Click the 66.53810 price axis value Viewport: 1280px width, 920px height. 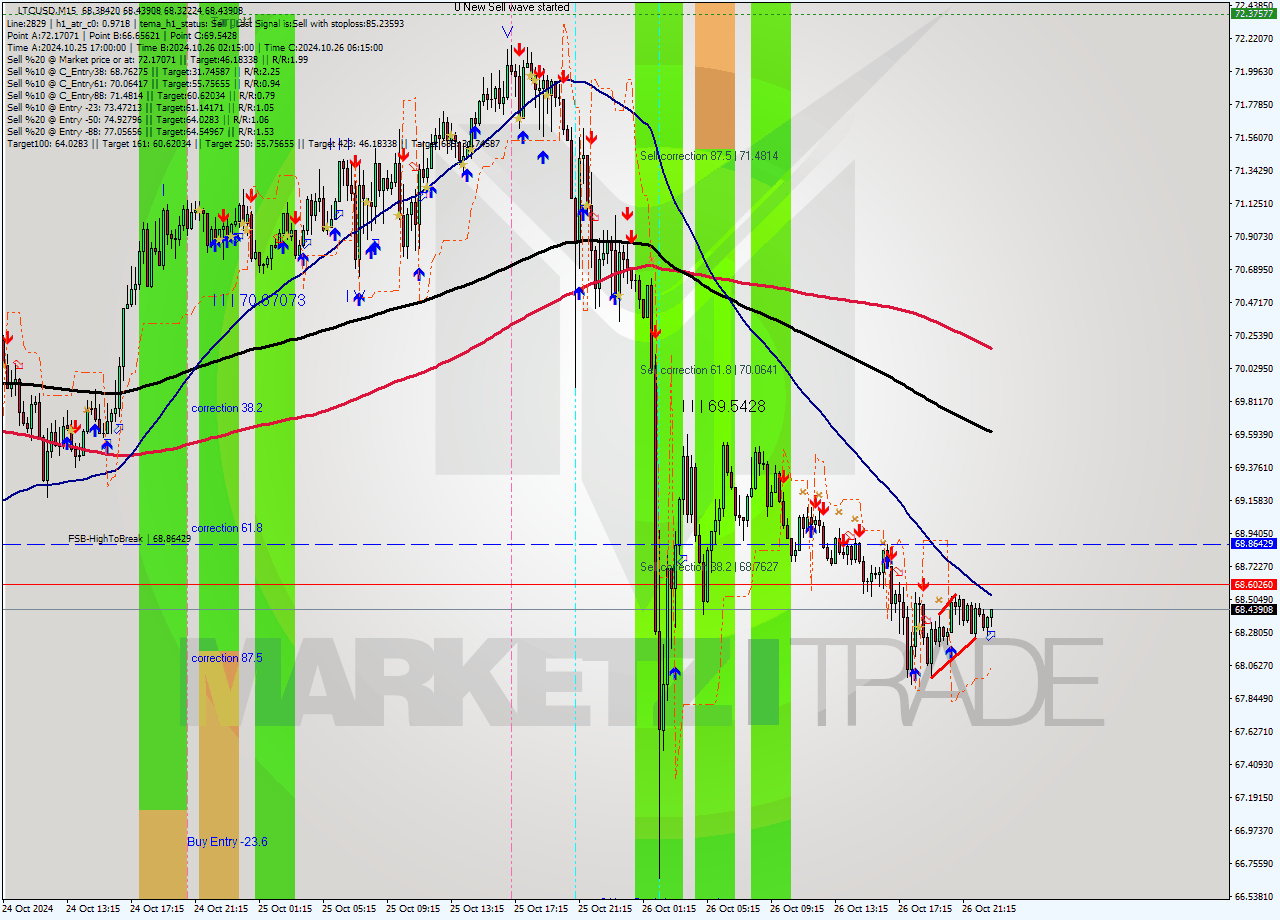pyautogui.click(x=1253, y=896)
